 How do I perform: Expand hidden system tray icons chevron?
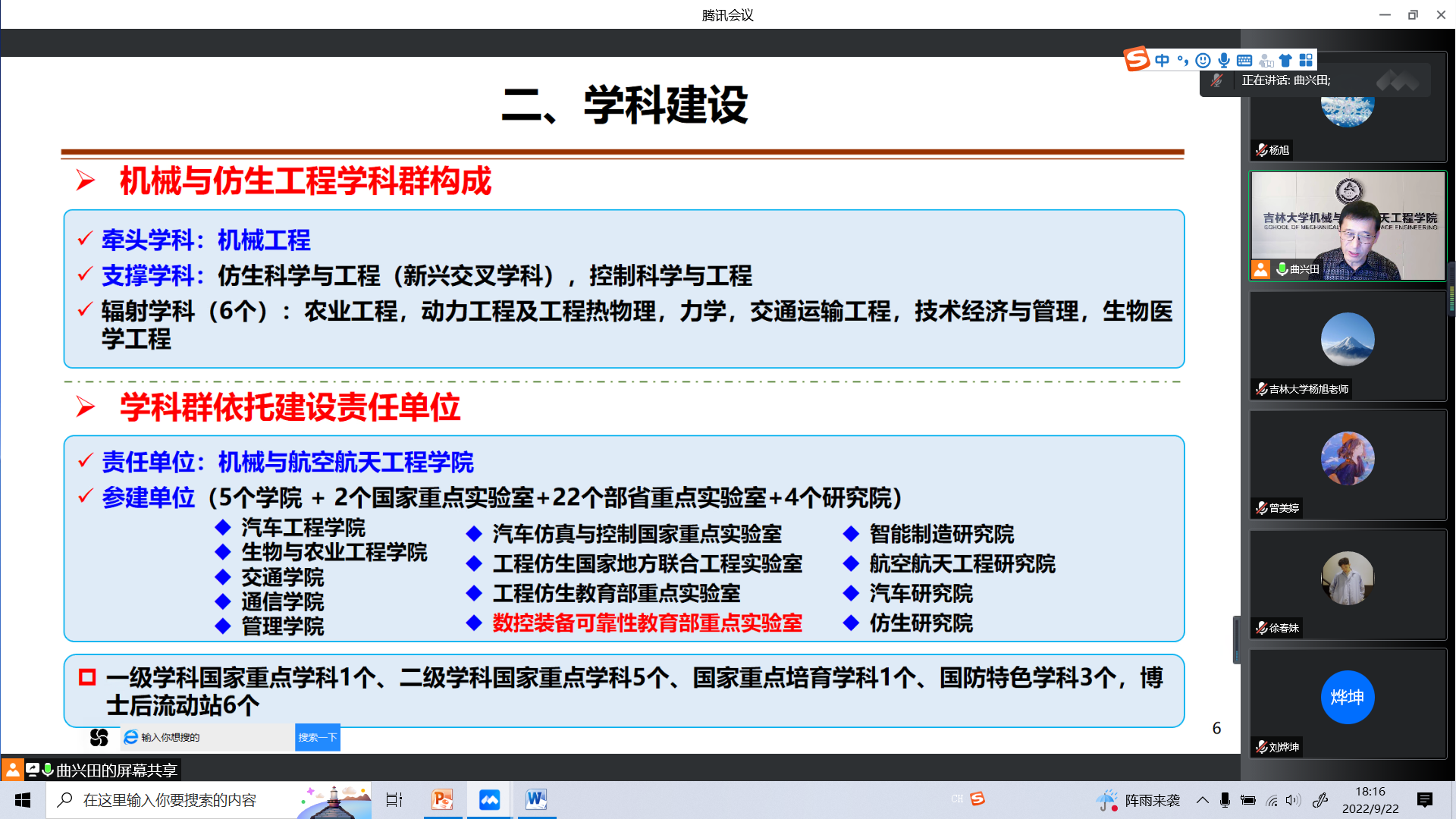pos(1203,800)
